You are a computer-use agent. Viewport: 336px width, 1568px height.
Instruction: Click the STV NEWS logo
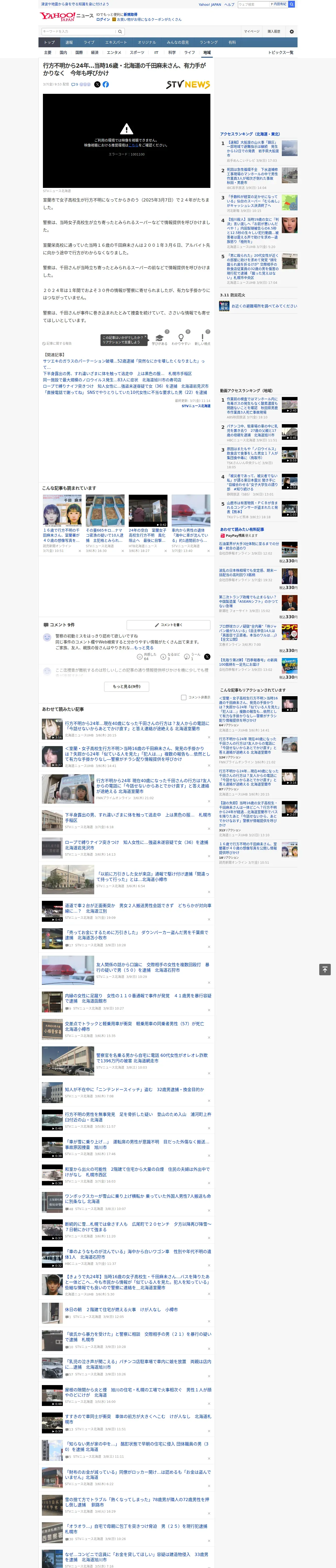click(x=188, y=85)
